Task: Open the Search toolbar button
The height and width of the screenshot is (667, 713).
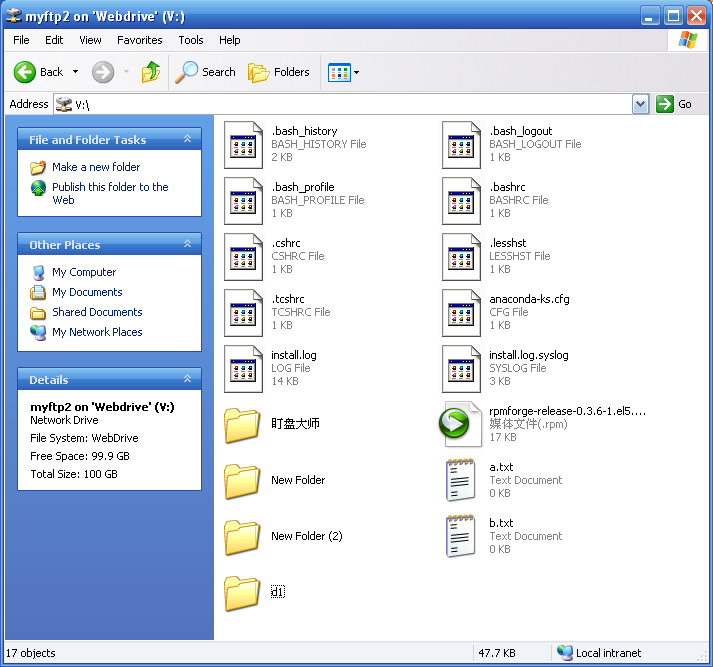Action: click(206, 72)
